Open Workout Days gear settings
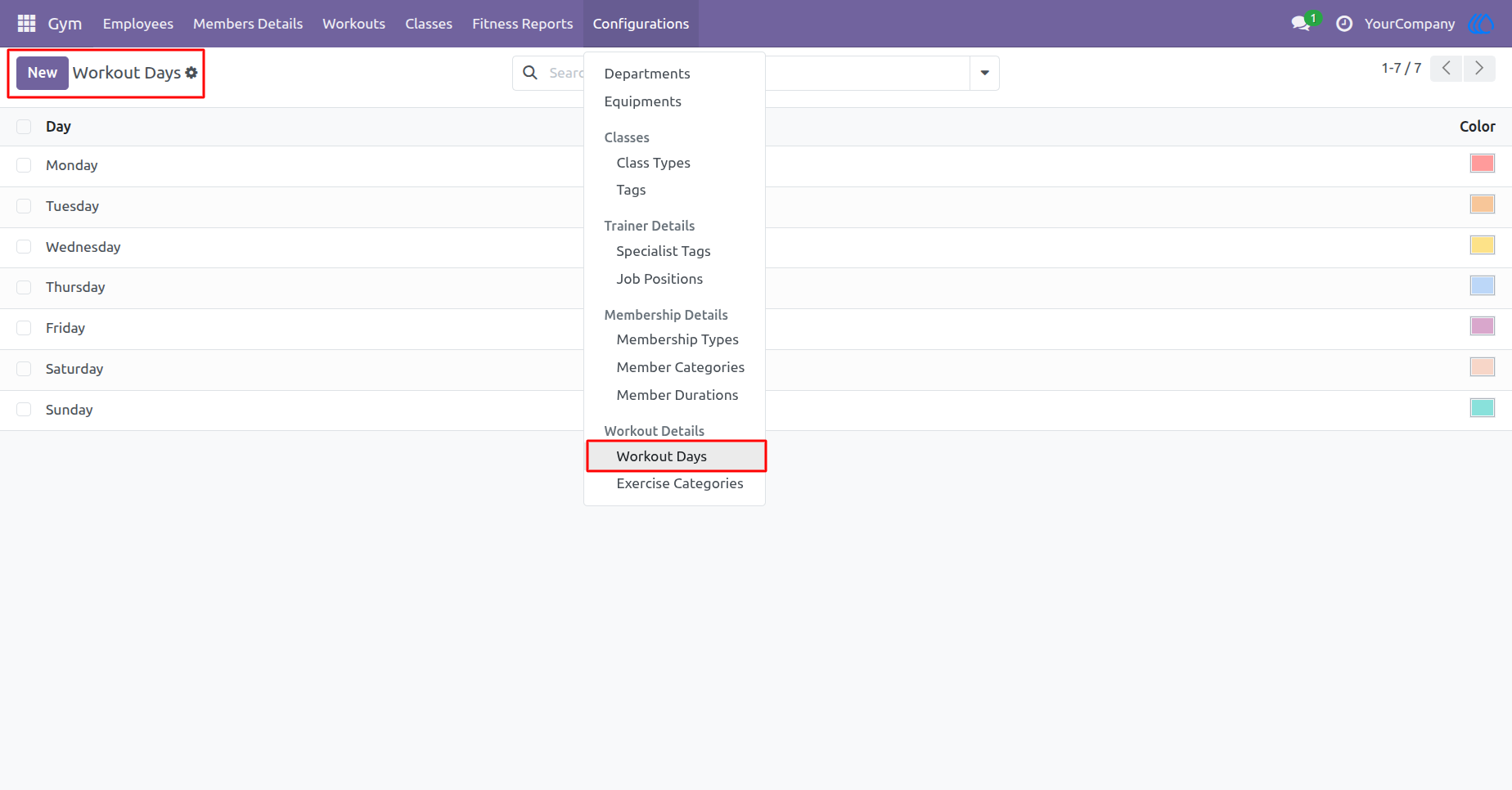This screenshot has width=1512, height=790. click(x=191, y=73)
